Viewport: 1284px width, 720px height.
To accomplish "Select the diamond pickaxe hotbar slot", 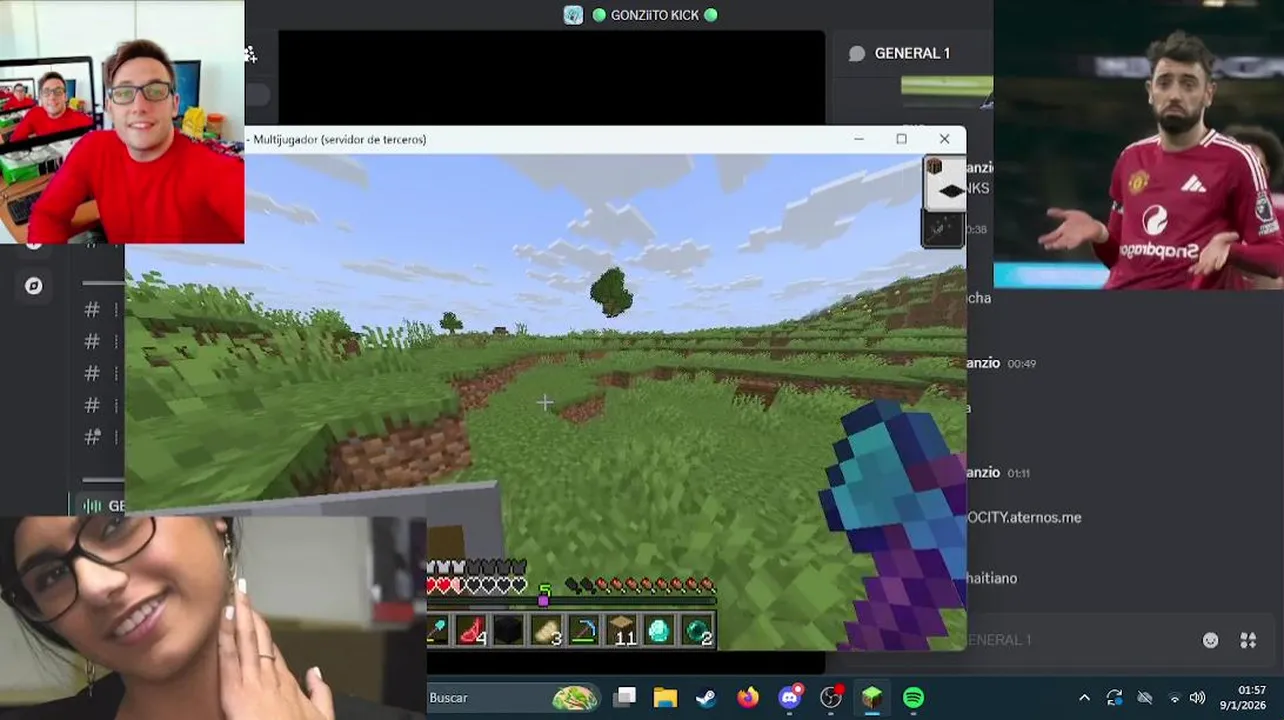I will pyautogui.click(x=583, y=630).
